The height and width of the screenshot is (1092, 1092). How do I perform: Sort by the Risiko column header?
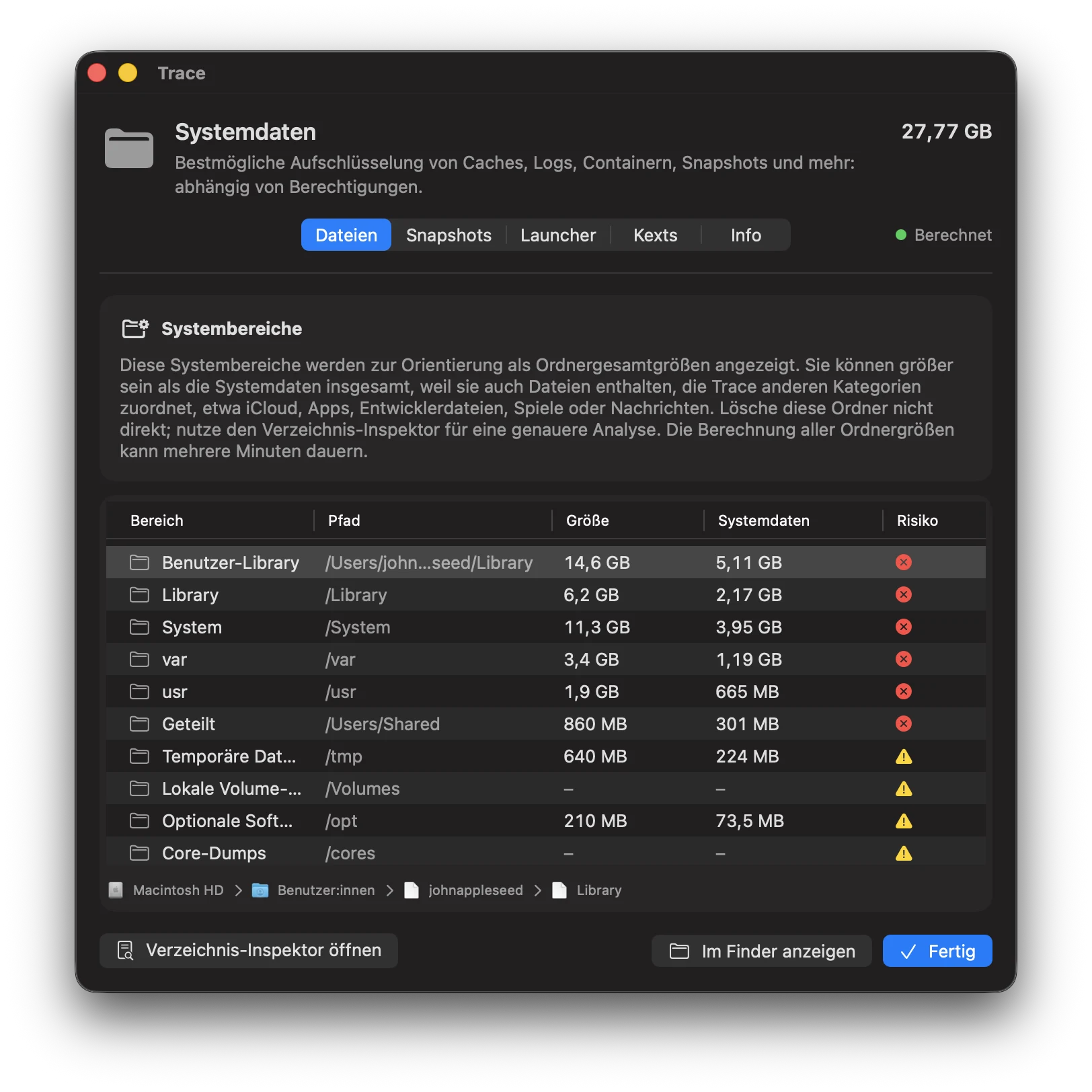917,520
